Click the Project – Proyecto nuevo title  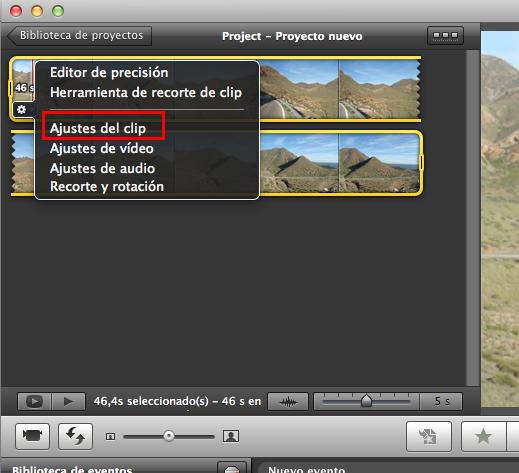pos(292,36)
